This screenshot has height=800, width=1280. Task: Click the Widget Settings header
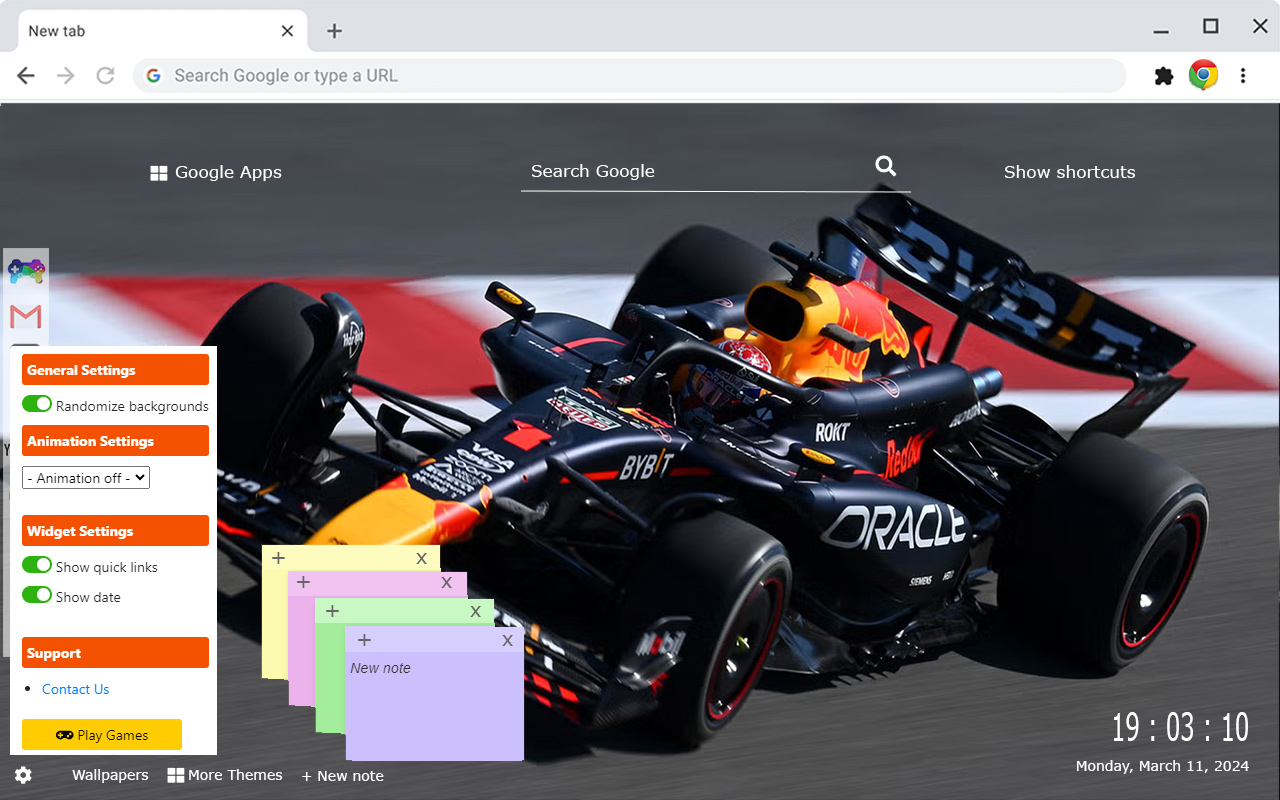115,531
